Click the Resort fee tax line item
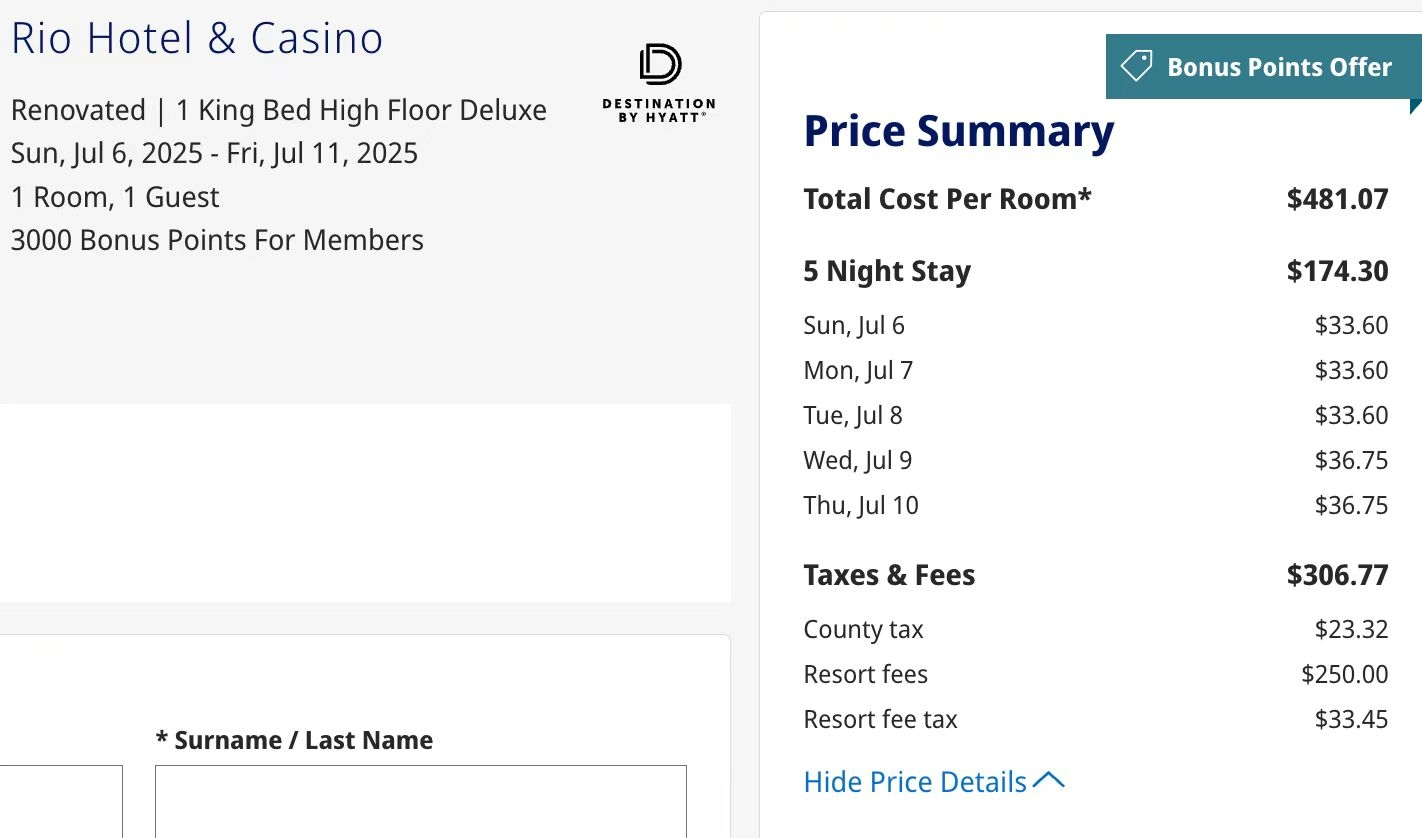Image resolution: width=1422 pixels, height=838 pixels. 1096,719
